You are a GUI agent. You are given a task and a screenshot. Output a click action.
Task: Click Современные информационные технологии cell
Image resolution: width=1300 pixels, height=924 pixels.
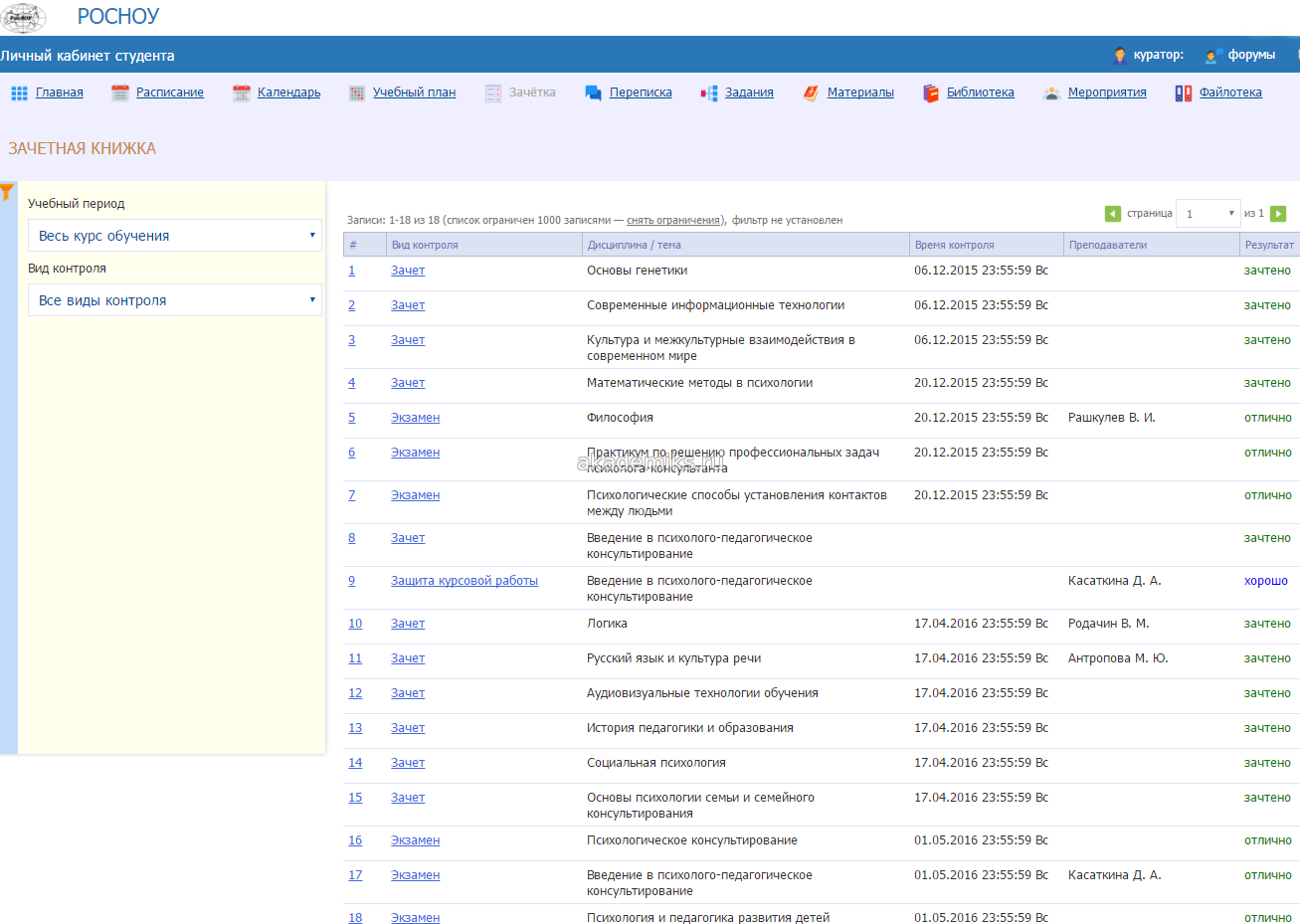click(x=715, y=305)
